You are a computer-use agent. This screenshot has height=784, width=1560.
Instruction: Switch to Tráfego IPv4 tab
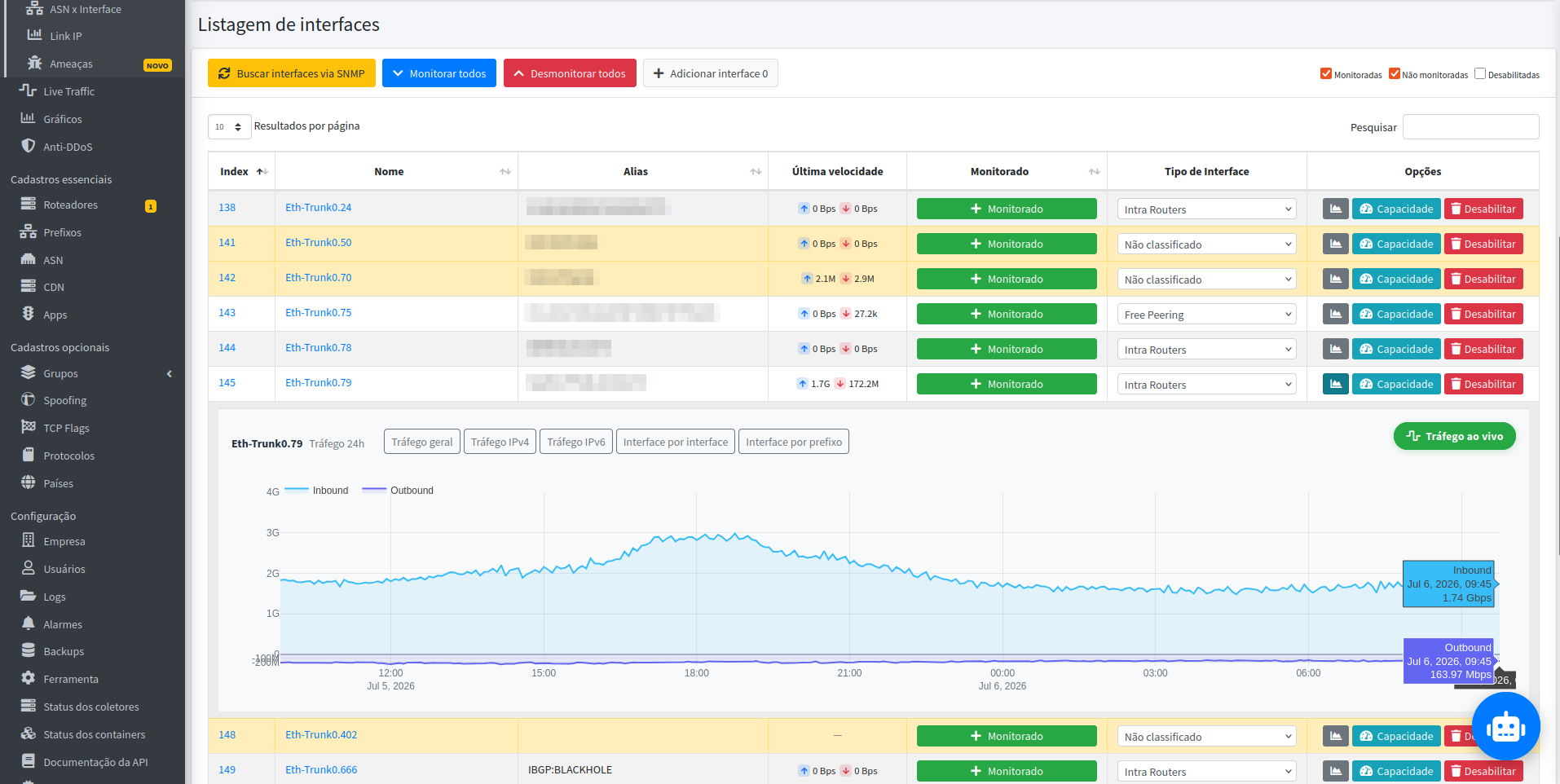(500, 442)
